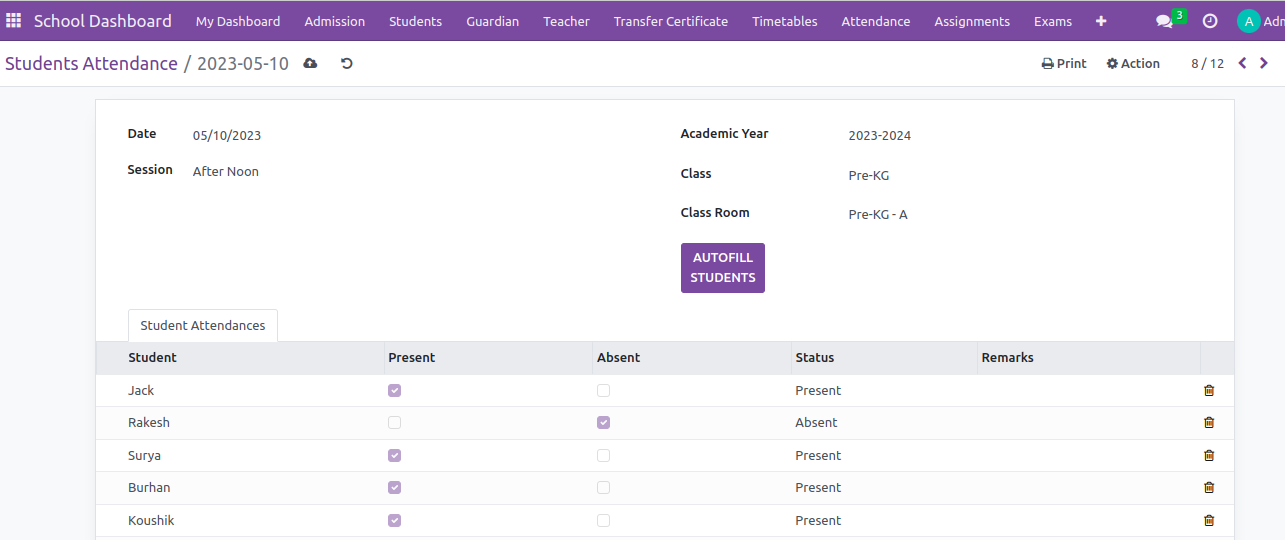Open the activities clock icon

1210,21
